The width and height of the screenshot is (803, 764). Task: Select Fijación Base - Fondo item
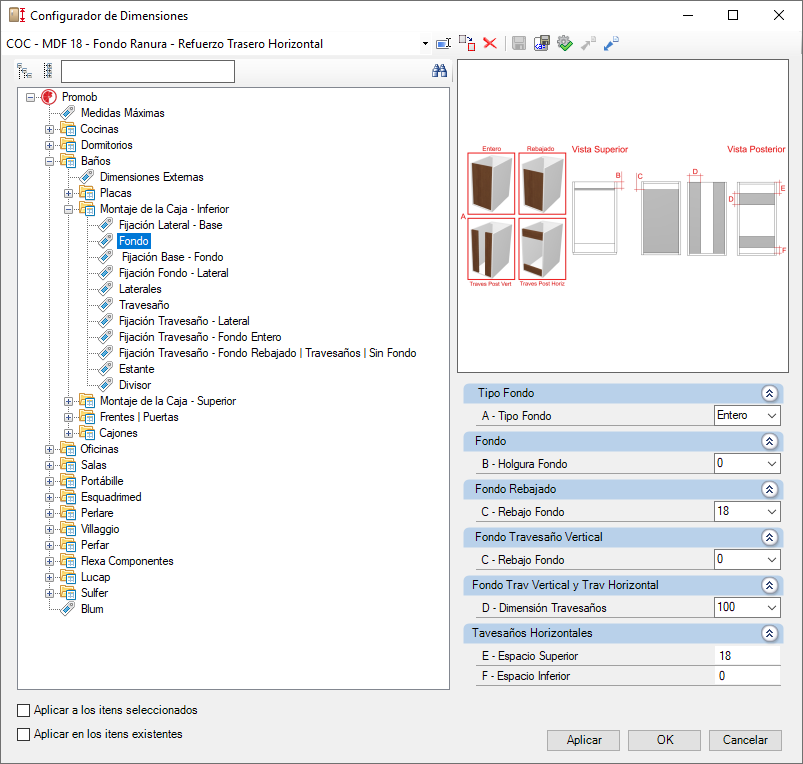(172, 257)
